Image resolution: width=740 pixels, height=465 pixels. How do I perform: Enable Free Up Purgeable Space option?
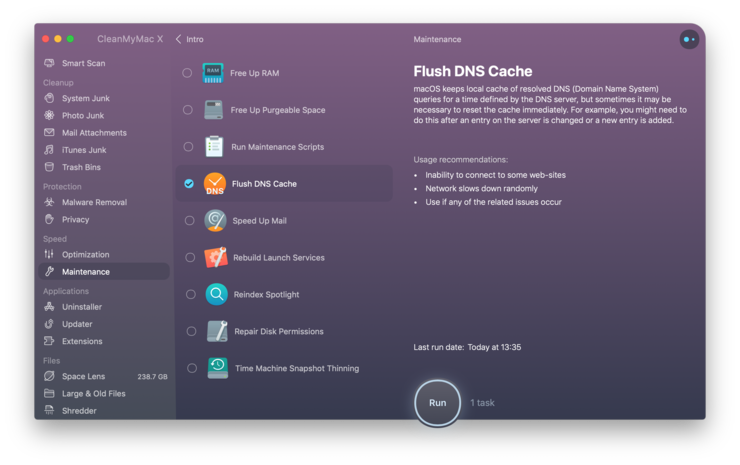pos(188,110)
